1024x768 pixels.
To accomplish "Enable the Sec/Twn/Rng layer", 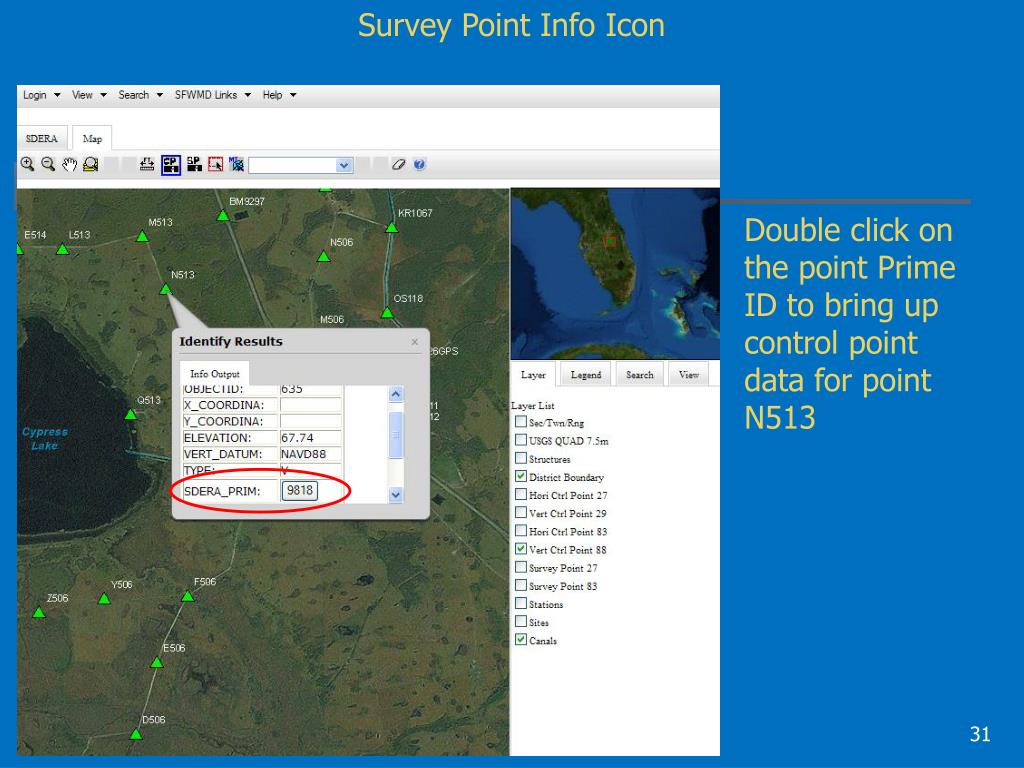I will [520, 422].
